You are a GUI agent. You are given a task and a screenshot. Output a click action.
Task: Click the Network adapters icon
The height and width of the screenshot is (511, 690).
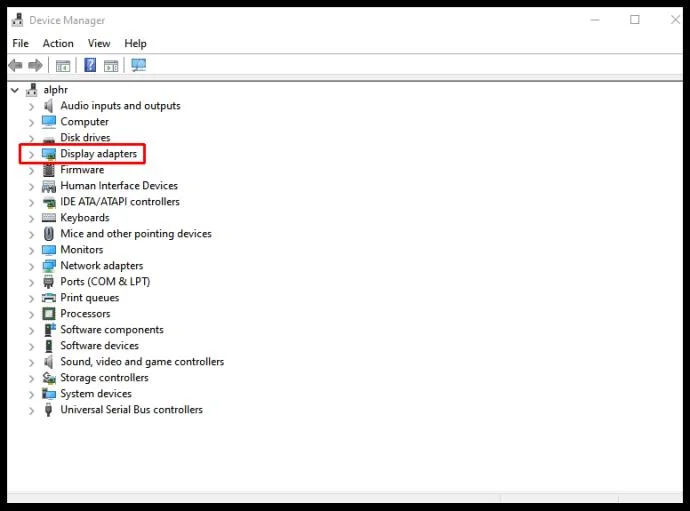tap(49, 266)
